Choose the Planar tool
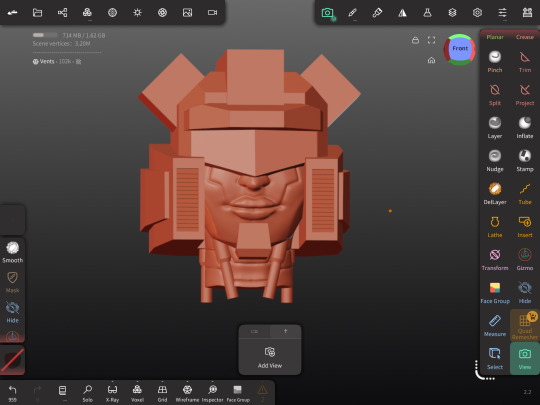 click(495, 37)
